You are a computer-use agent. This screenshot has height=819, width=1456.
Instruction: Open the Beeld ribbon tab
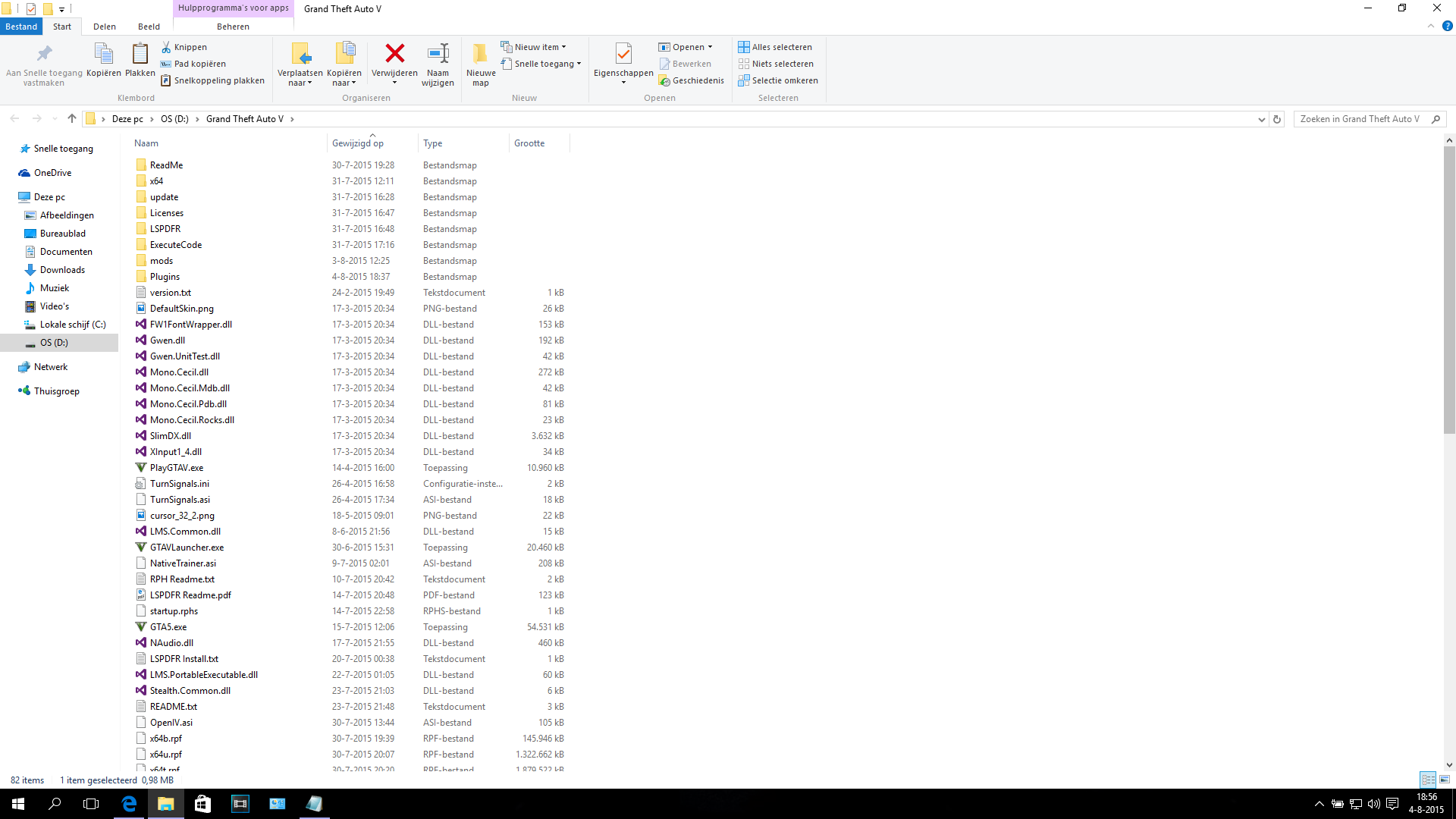(149, 27)
